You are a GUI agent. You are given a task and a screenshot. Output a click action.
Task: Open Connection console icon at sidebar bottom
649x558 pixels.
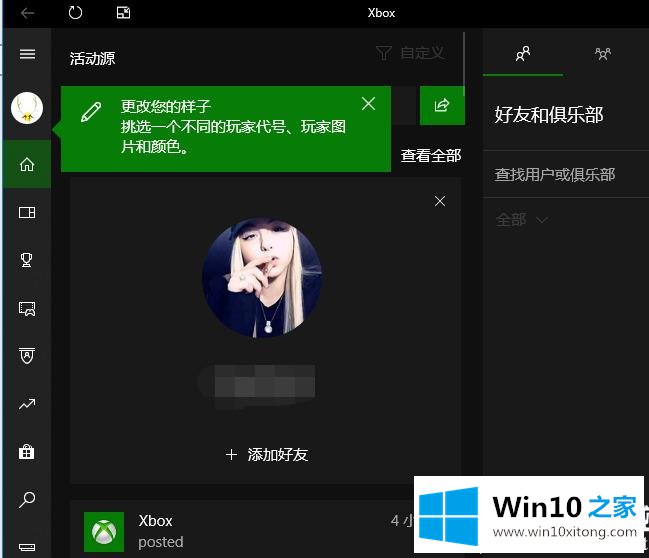[x=27, y=547]
